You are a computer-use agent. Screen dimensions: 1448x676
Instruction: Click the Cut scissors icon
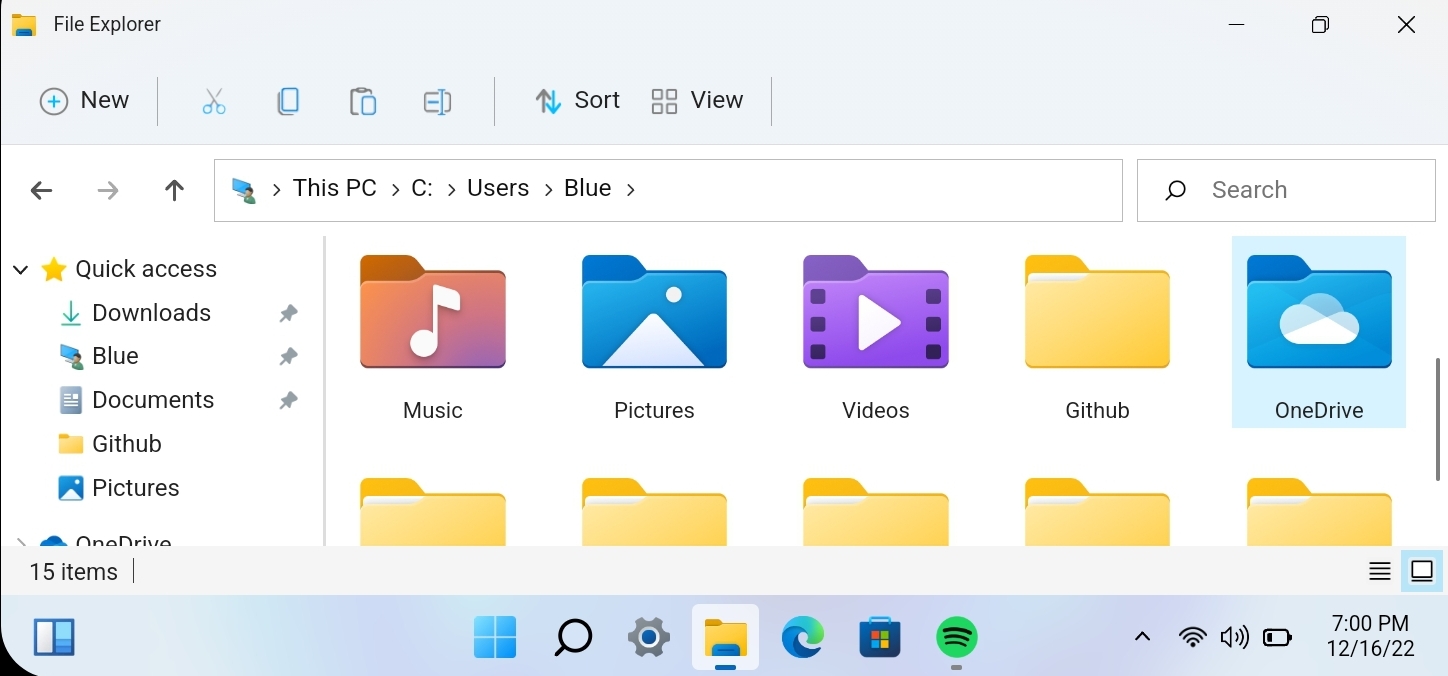point(214,101)
